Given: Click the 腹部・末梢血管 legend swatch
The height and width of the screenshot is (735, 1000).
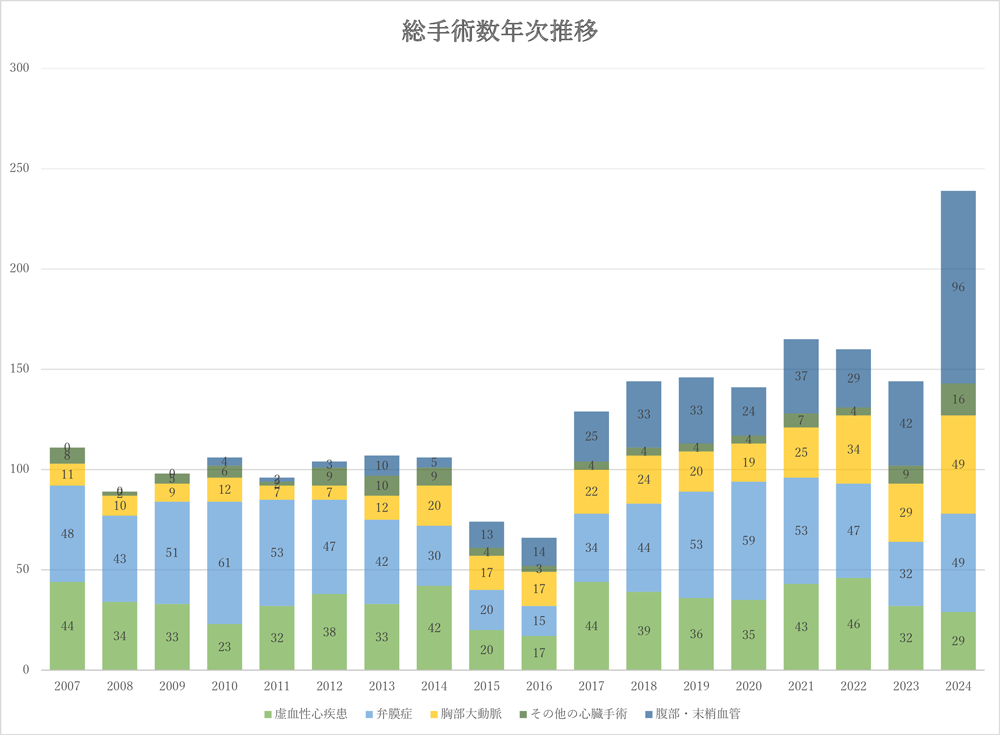Looking at the screenshot, I should pyautogui.click(x=648, y=714).
